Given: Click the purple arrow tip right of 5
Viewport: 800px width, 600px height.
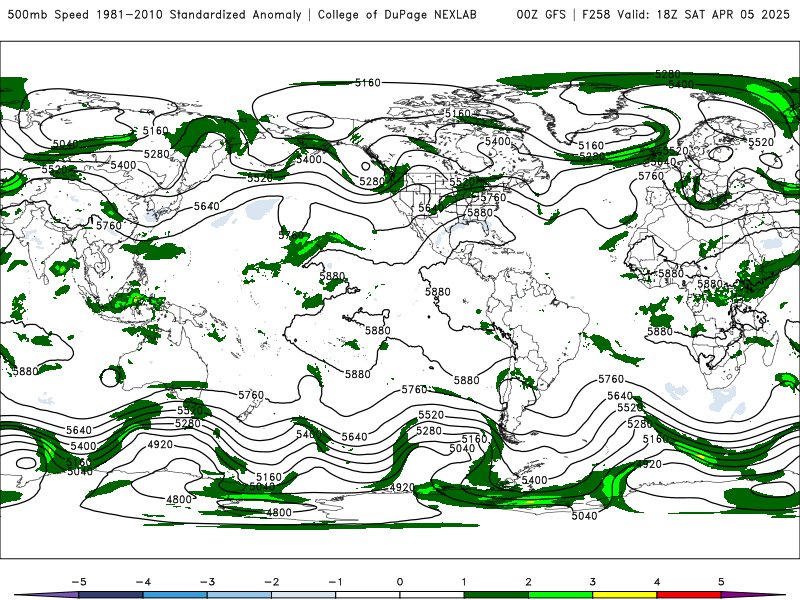Looking at the screenshot, I should (x=753, y=595).
